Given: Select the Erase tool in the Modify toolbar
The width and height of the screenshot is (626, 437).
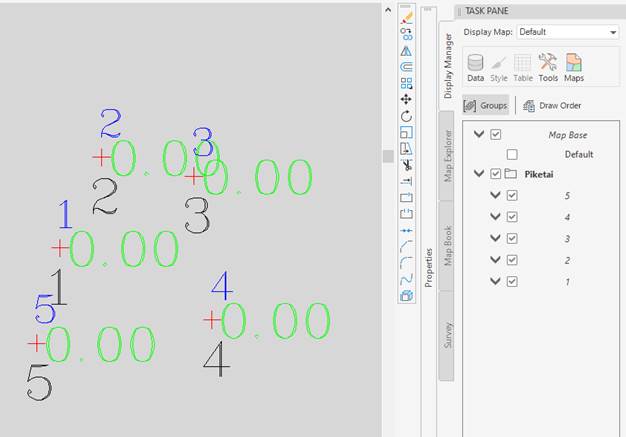Looking at the screenshot, I should click(406, 17).
